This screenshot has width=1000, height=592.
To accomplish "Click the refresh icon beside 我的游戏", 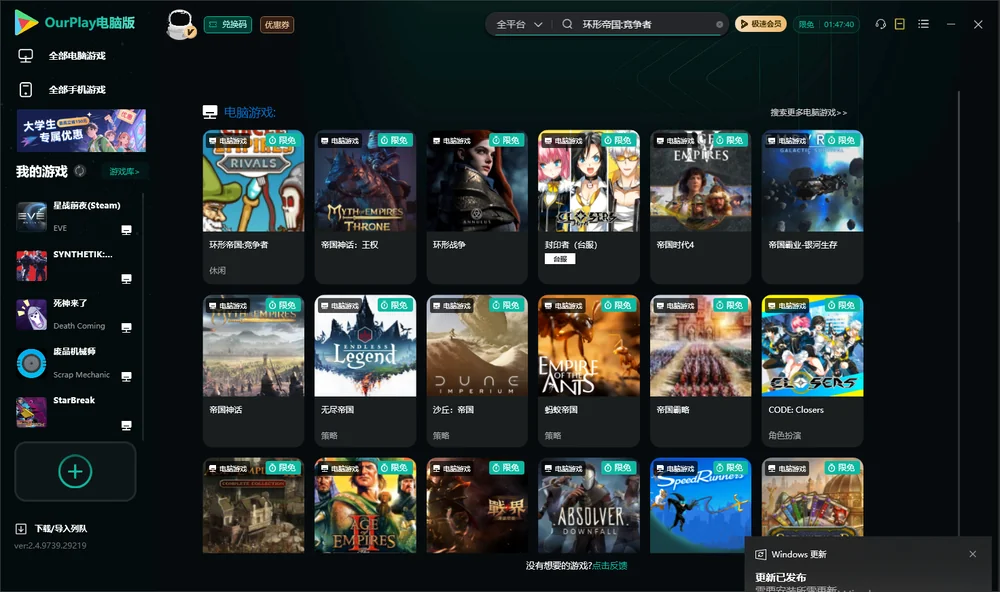I will [x=80, y=171].
